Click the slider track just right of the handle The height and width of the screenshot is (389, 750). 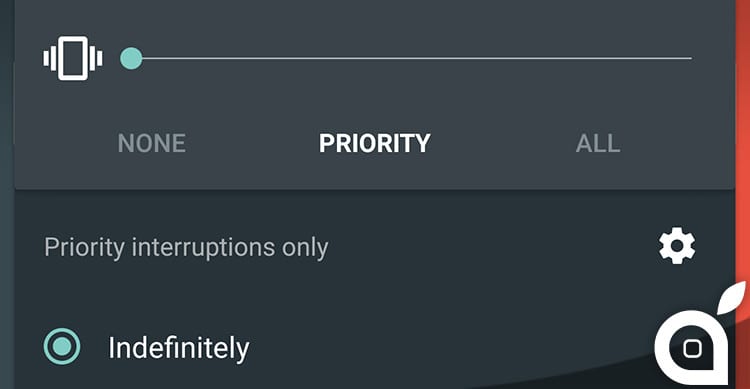155,58
